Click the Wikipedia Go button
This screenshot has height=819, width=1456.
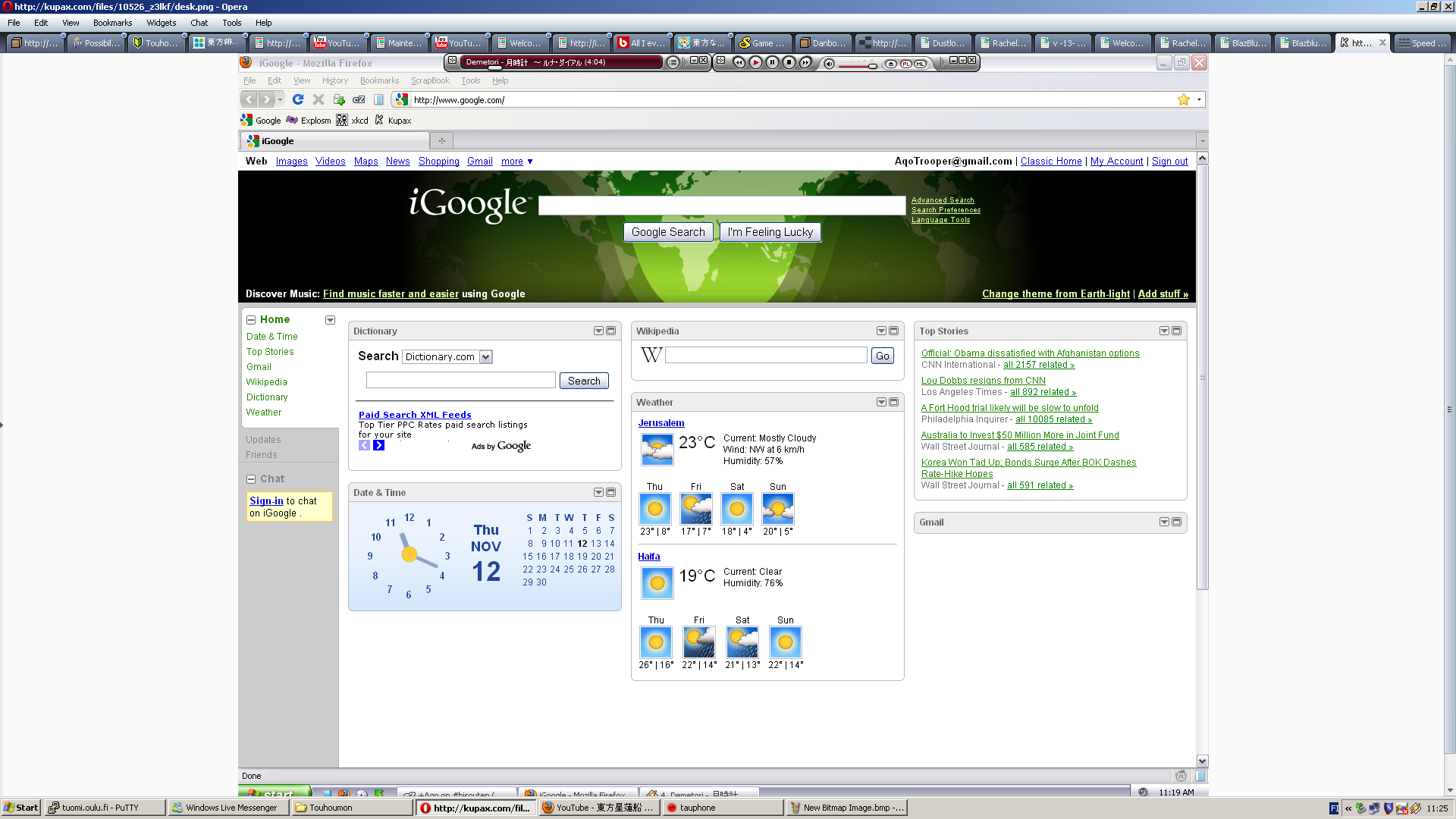click(883, 356)
